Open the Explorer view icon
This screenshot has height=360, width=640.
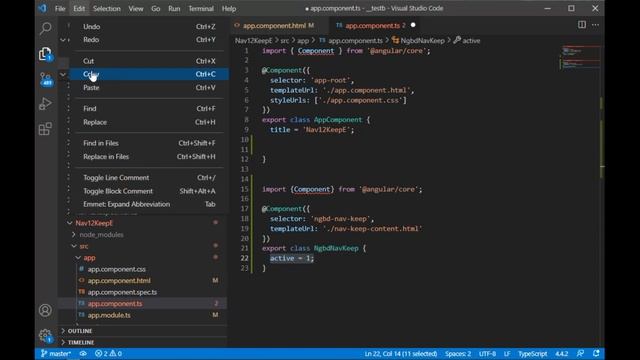[45, 54]
